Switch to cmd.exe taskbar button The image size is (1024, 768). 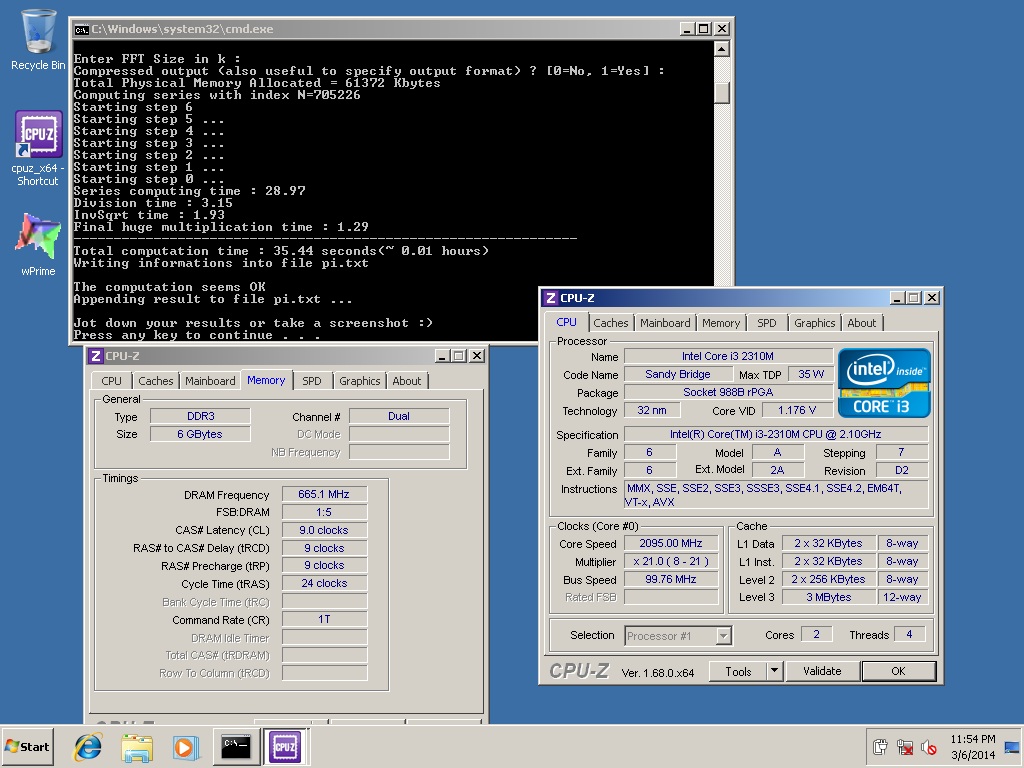[x=236, y=746]
